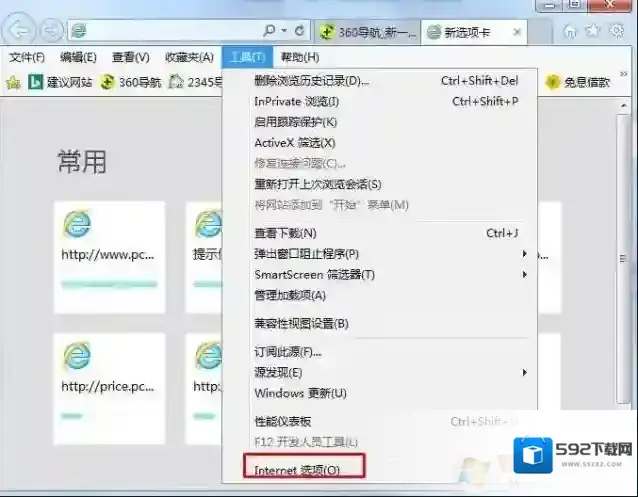
Task: Open the http://www.pc... frequent site tile
Action: click(110, 257)
